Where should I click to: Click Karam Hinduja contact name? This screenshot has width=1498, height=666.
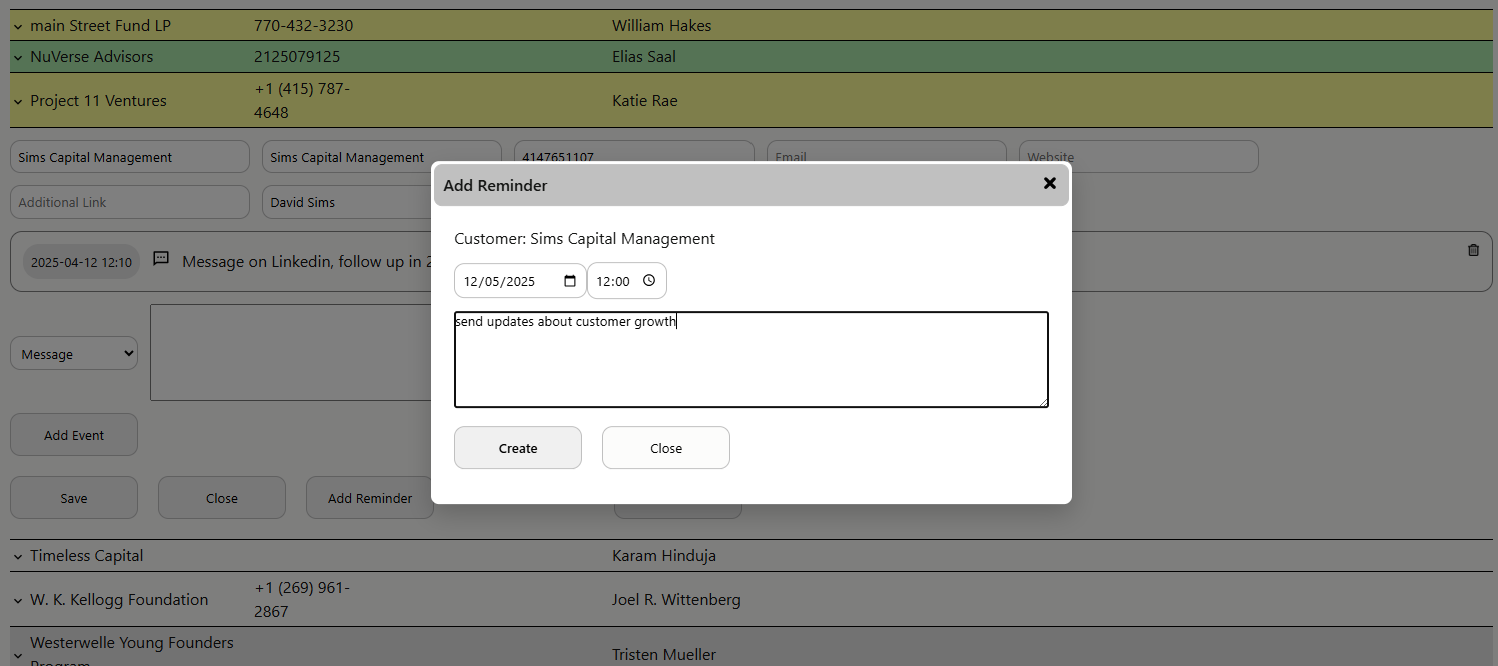point(664,556)
